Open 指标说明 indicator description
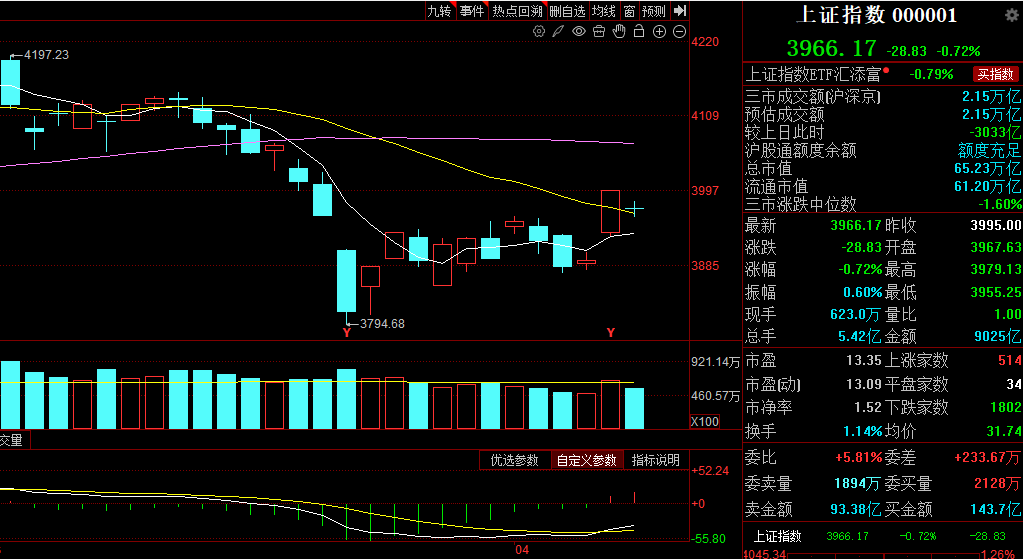 pos(655,460)
